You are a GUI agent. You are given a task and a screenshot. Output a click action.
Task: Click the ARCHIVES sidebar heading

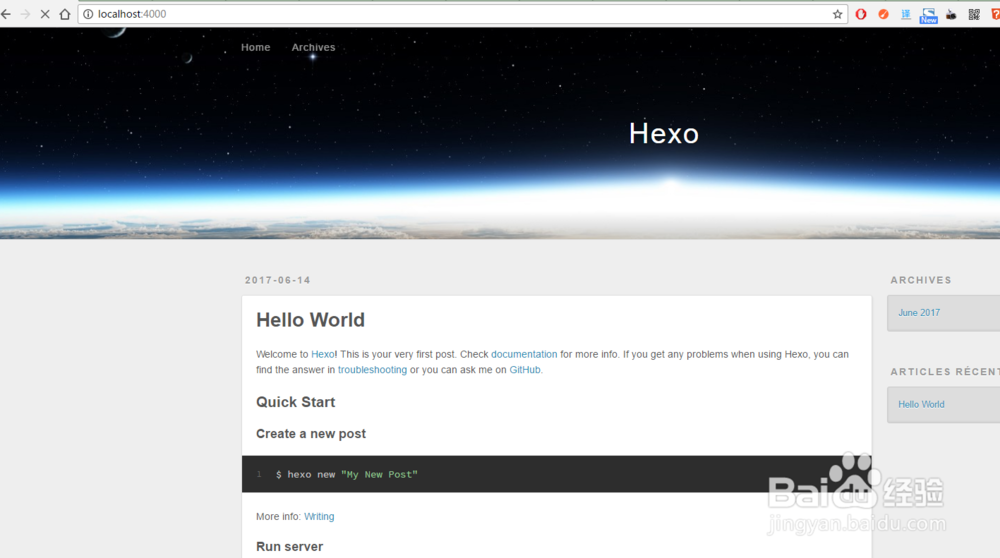click(921, 280)
